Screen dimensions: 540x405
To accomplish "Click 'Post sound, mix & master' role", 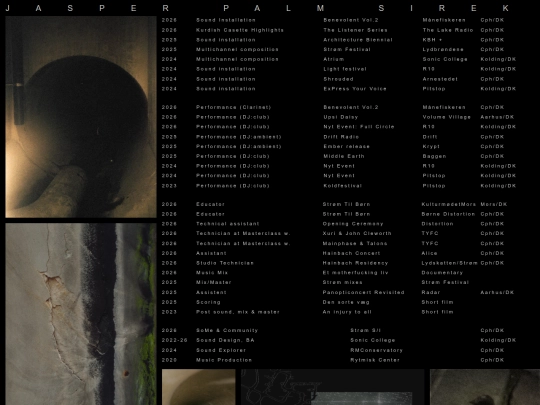I will (x=238, y=312).
